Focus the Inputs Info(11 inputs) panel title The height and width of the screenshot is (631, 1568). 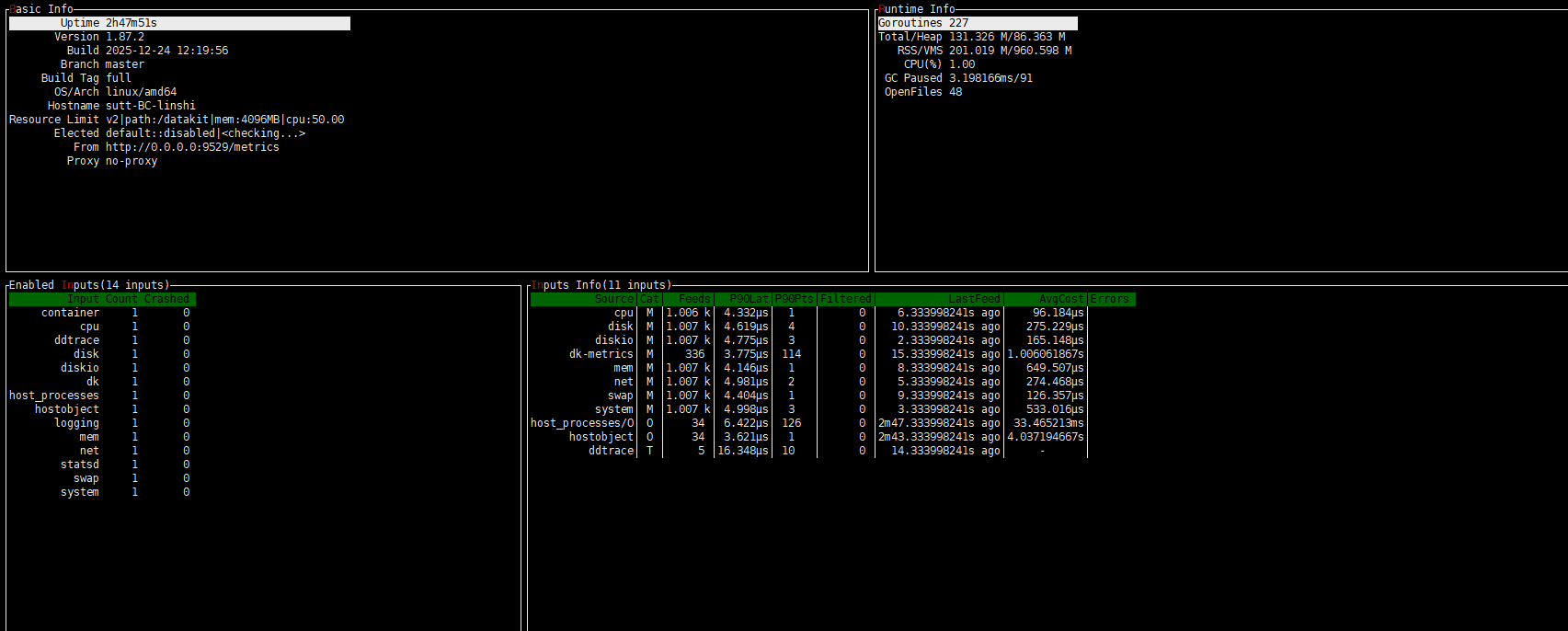click(x=601, y=285)
